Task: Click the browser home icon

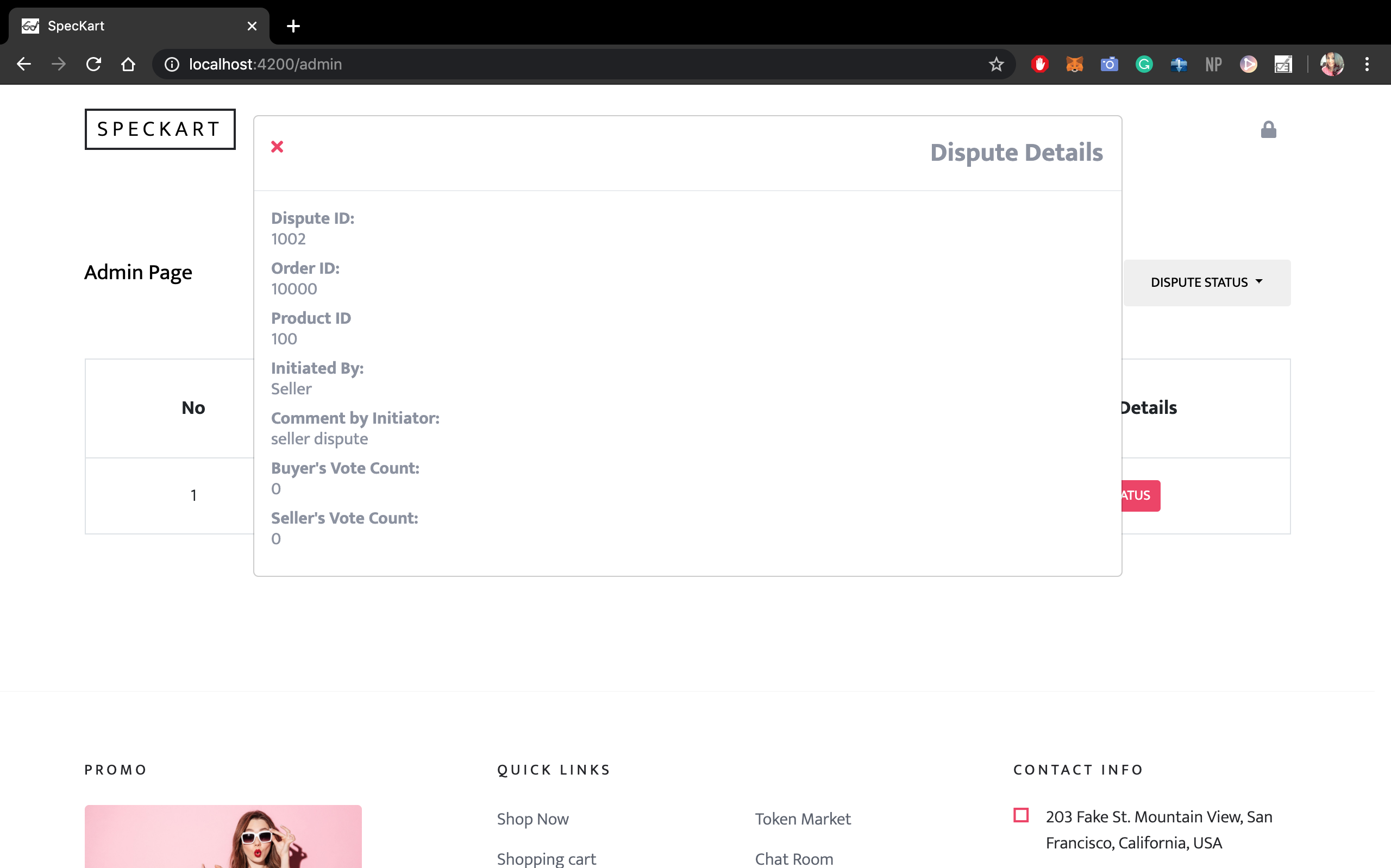Action: tap(128, 64)
